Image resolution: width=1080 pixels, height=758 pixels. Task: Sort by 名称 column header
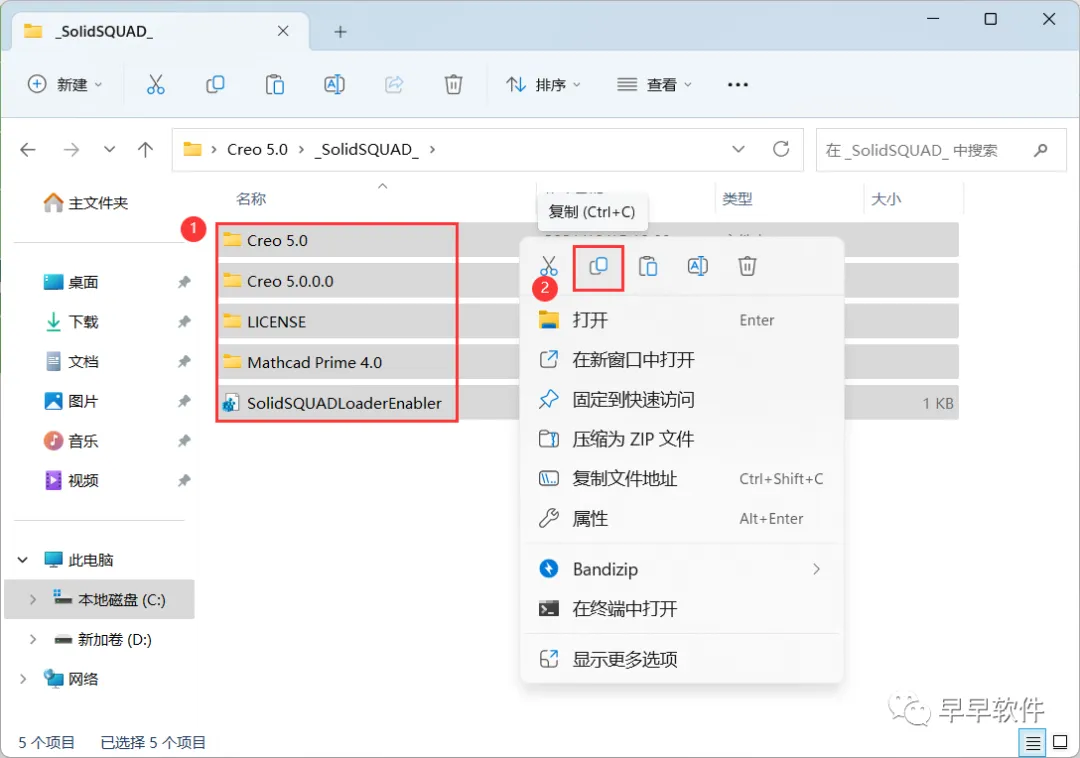pos(251,199)
